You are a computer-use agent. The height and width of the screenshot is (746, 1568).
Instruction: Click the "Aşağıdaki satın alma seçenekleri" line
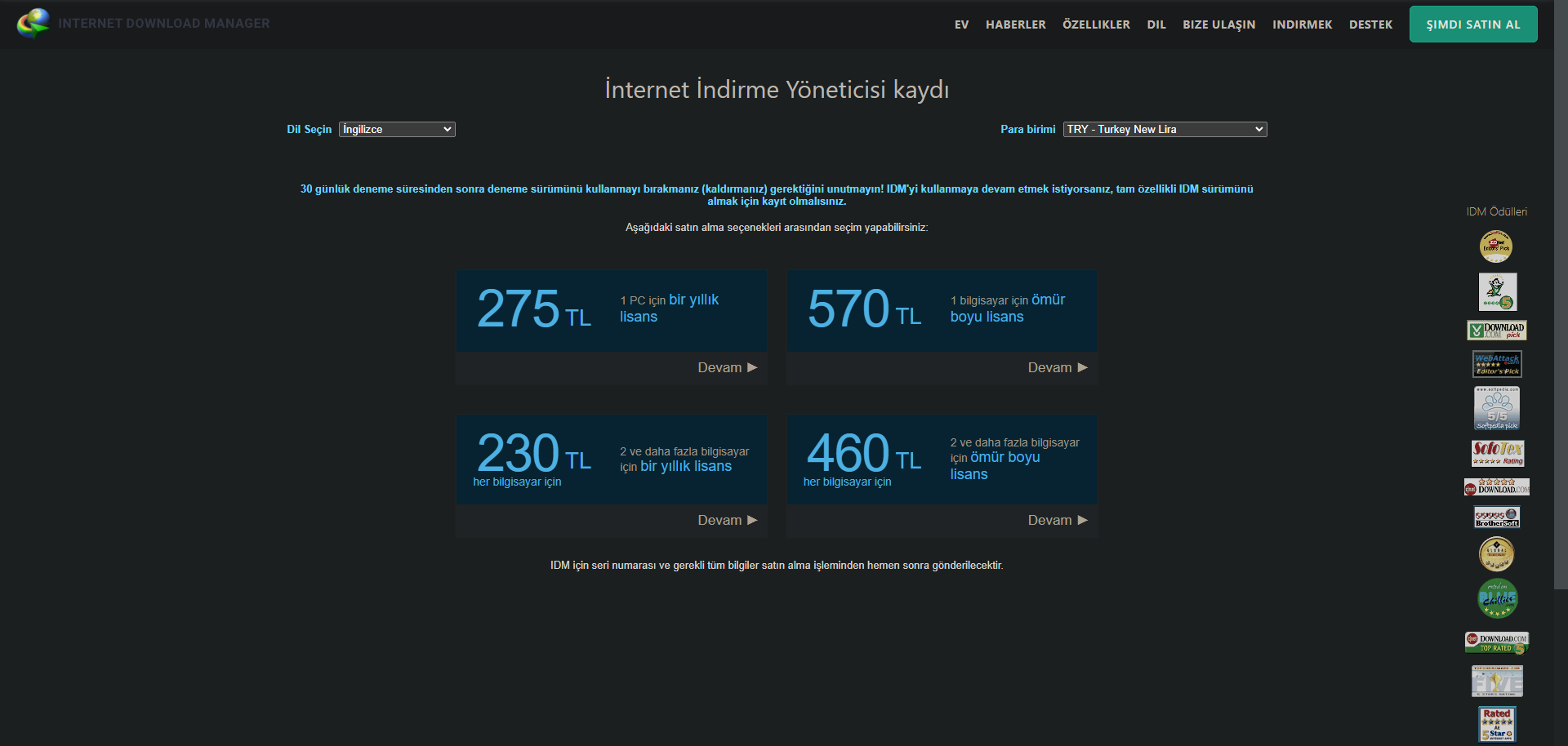(x=777, y=227)
